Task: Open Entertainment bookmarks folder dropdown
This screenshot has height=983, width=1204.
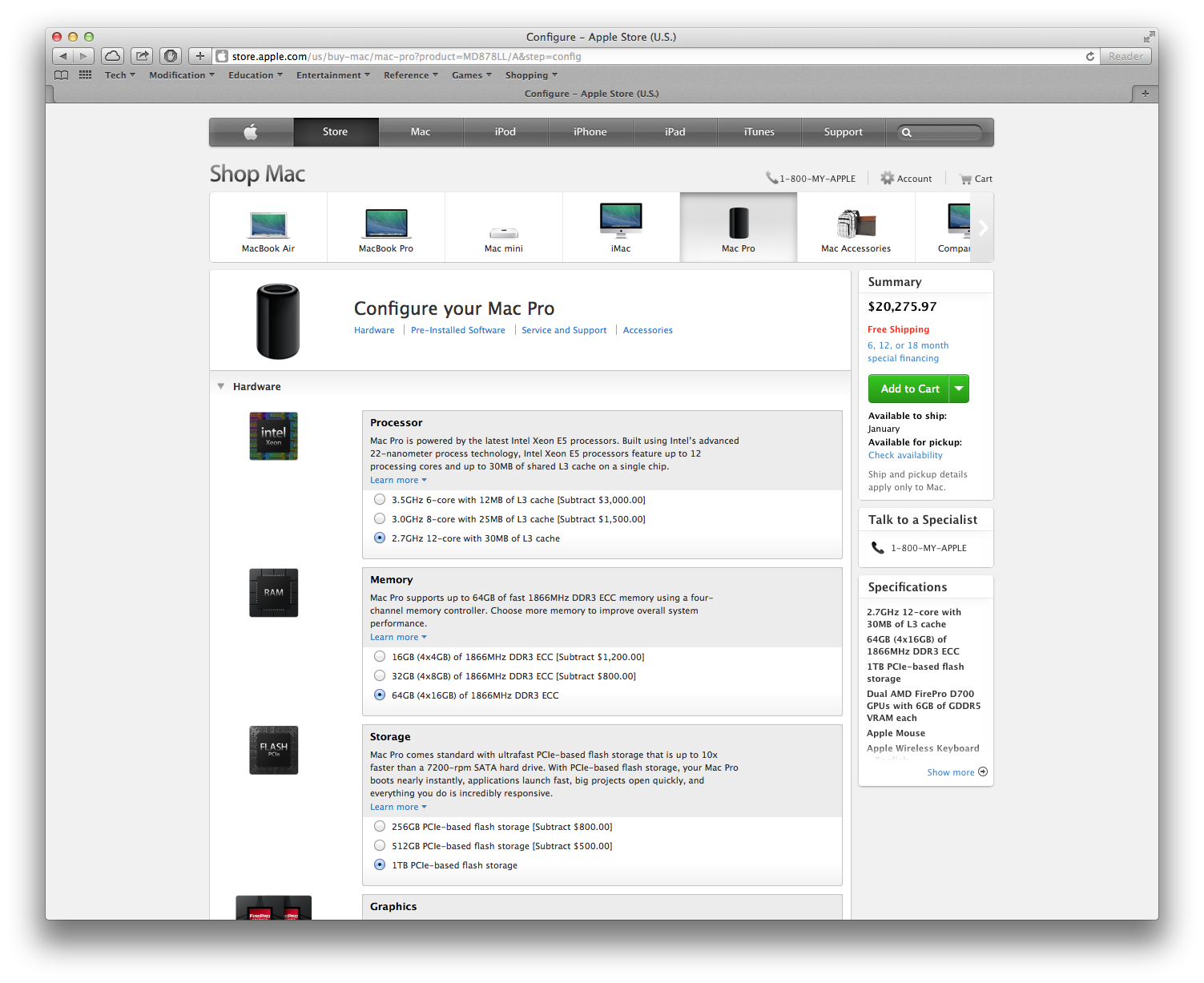Action: [x=333, y=75]
